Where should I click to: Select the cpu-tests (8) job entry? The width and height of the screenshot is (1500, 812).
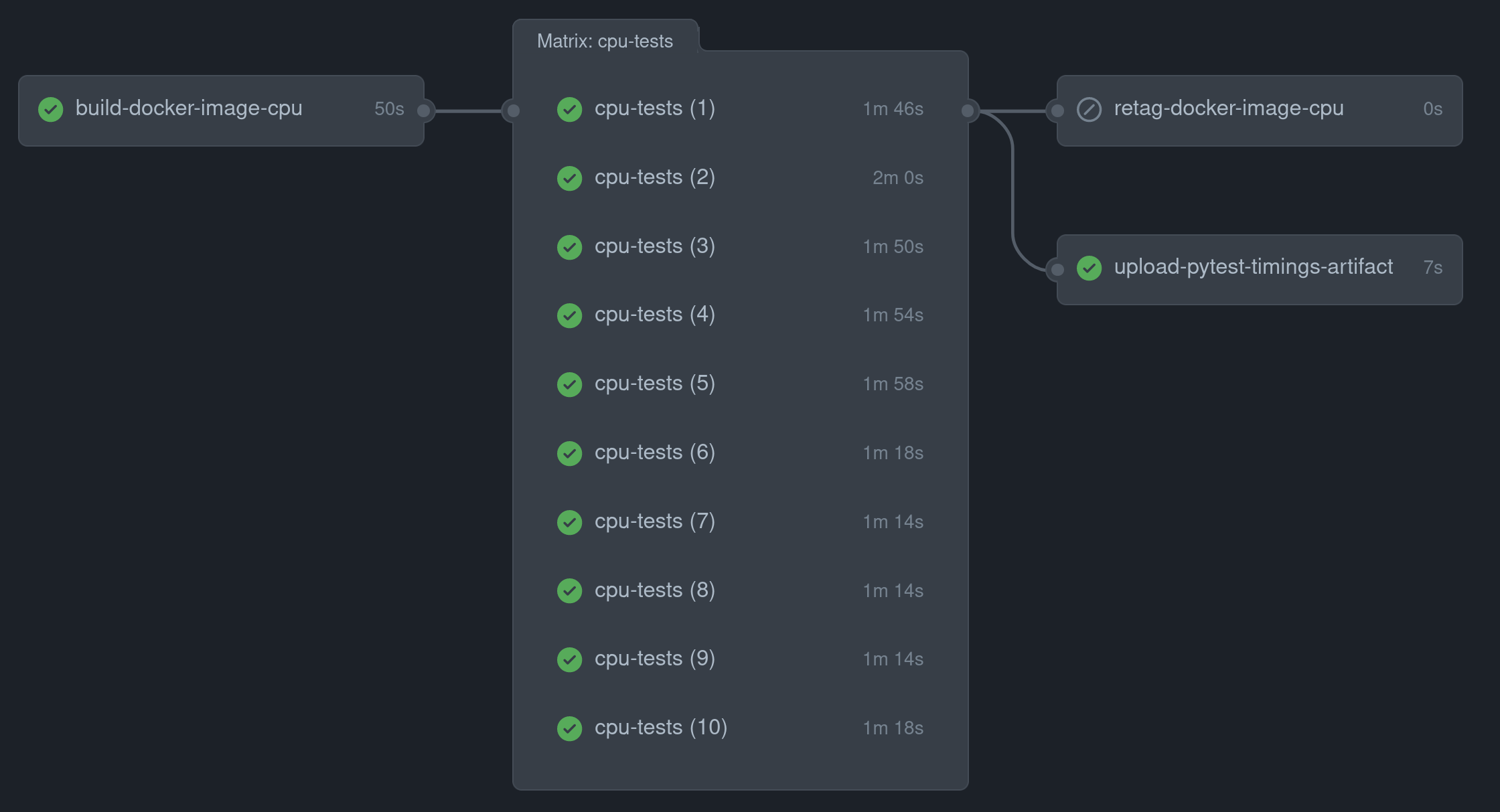pyautogui.click(x=654, y=590)
